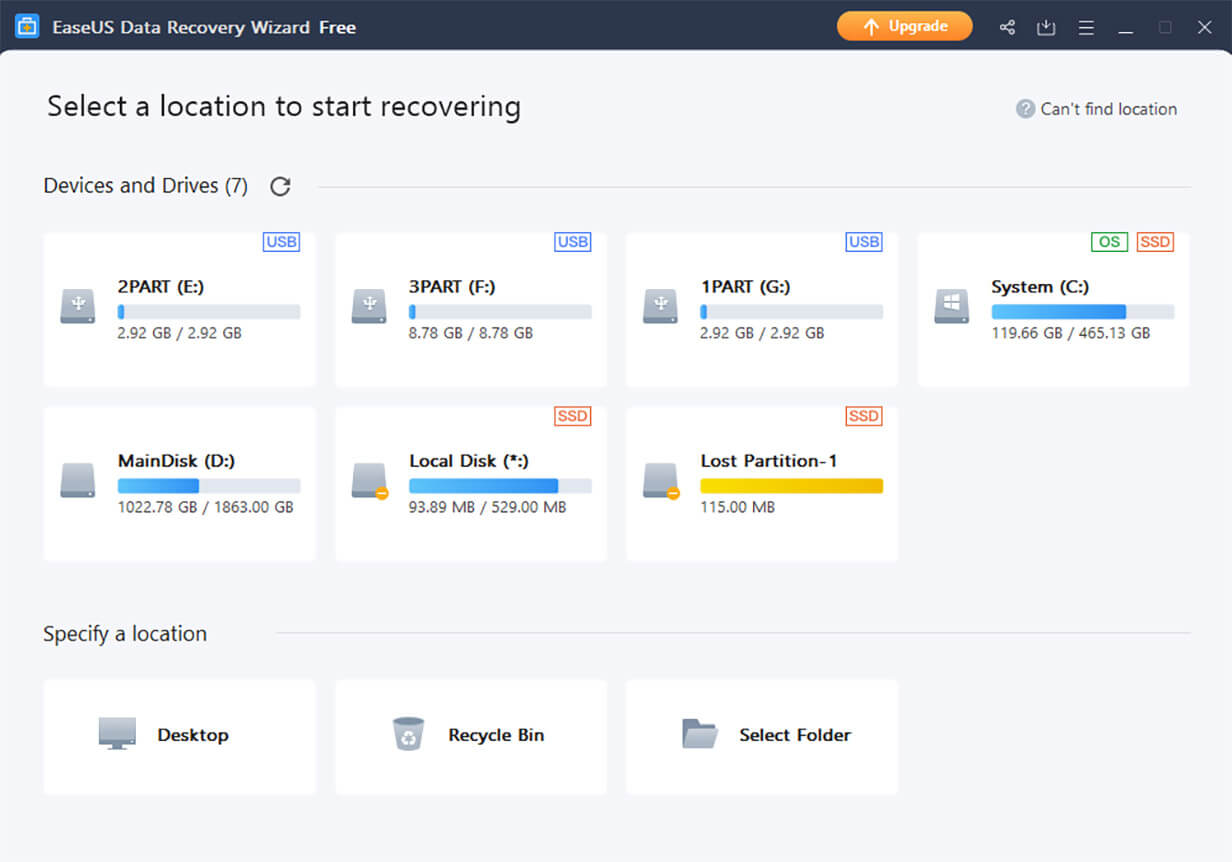This screenshot has width=1232, height=862.
Task: Click the Desktop monitor icon
Action: (x=117, y=734)
